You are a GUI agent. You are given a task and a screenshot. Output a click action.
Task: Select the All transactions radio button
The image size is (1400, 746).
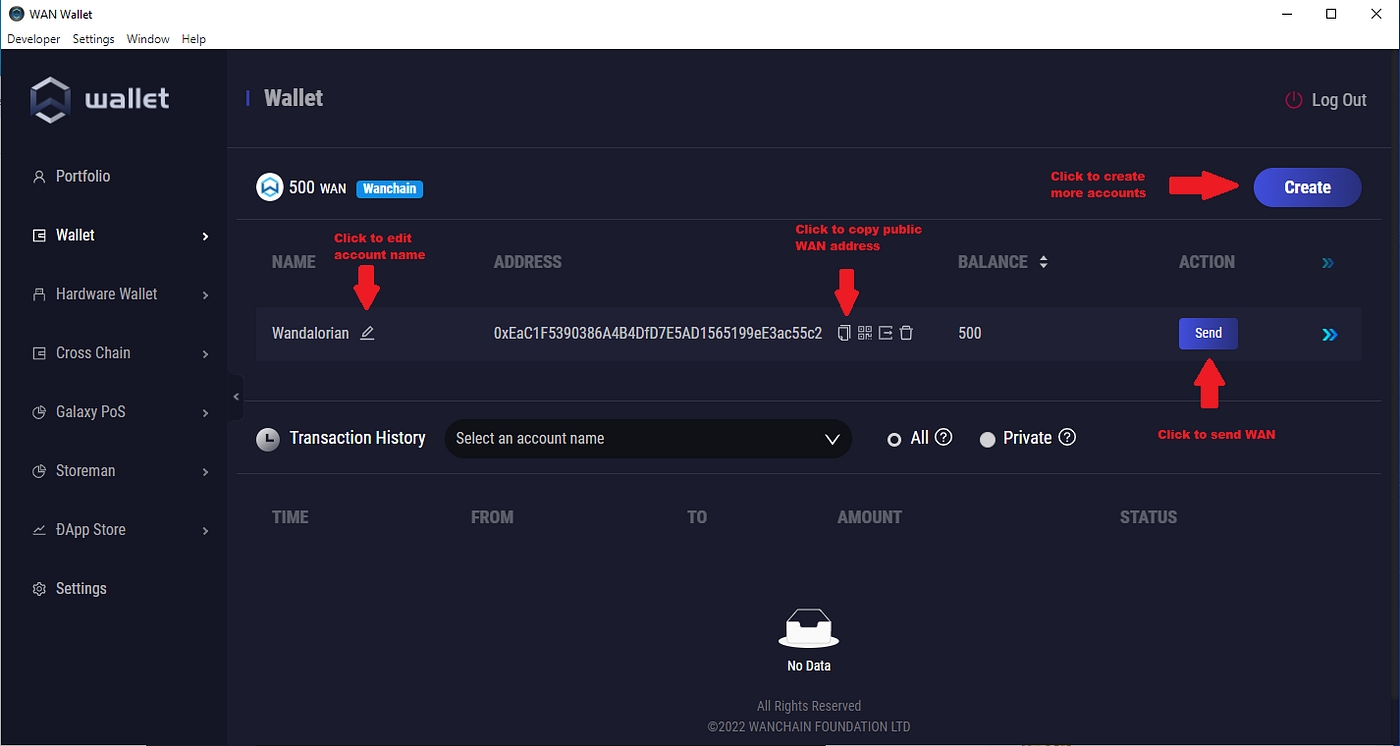click(x=894, y=440)
